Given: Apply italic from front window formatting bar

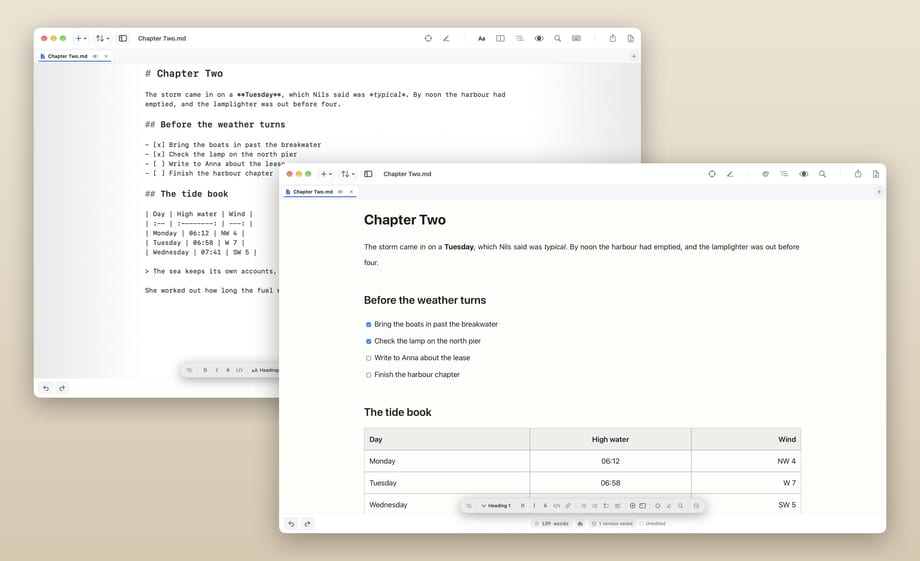Looking at the screenshot, I should [x=534, y=505].
